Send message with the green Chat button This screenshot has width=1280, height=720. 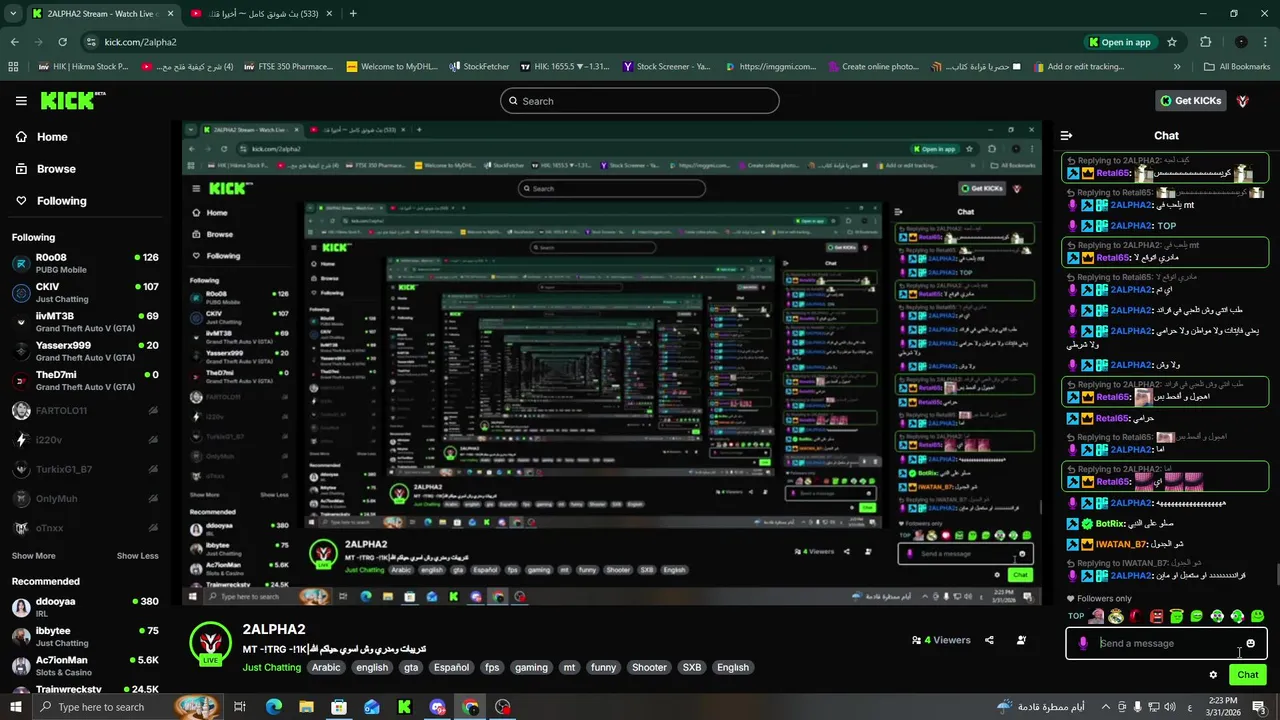pos(1247,675)
